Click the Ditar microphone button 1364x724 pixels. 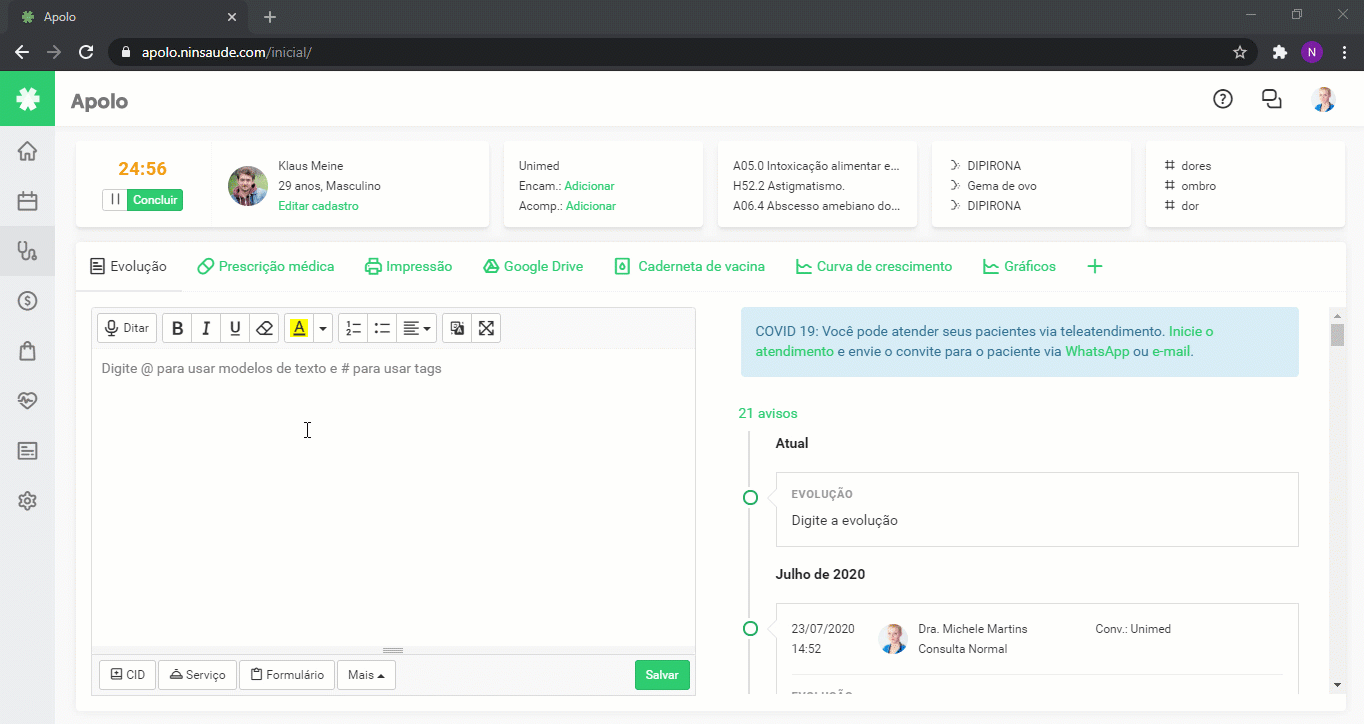pyautogui.click(x=127, y=328)
